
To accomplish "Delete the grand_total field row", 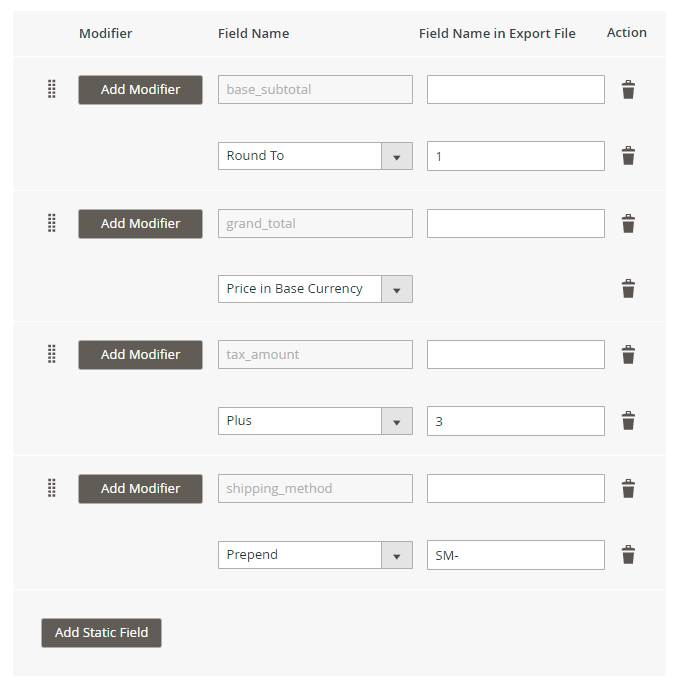I will coord(628,224).
